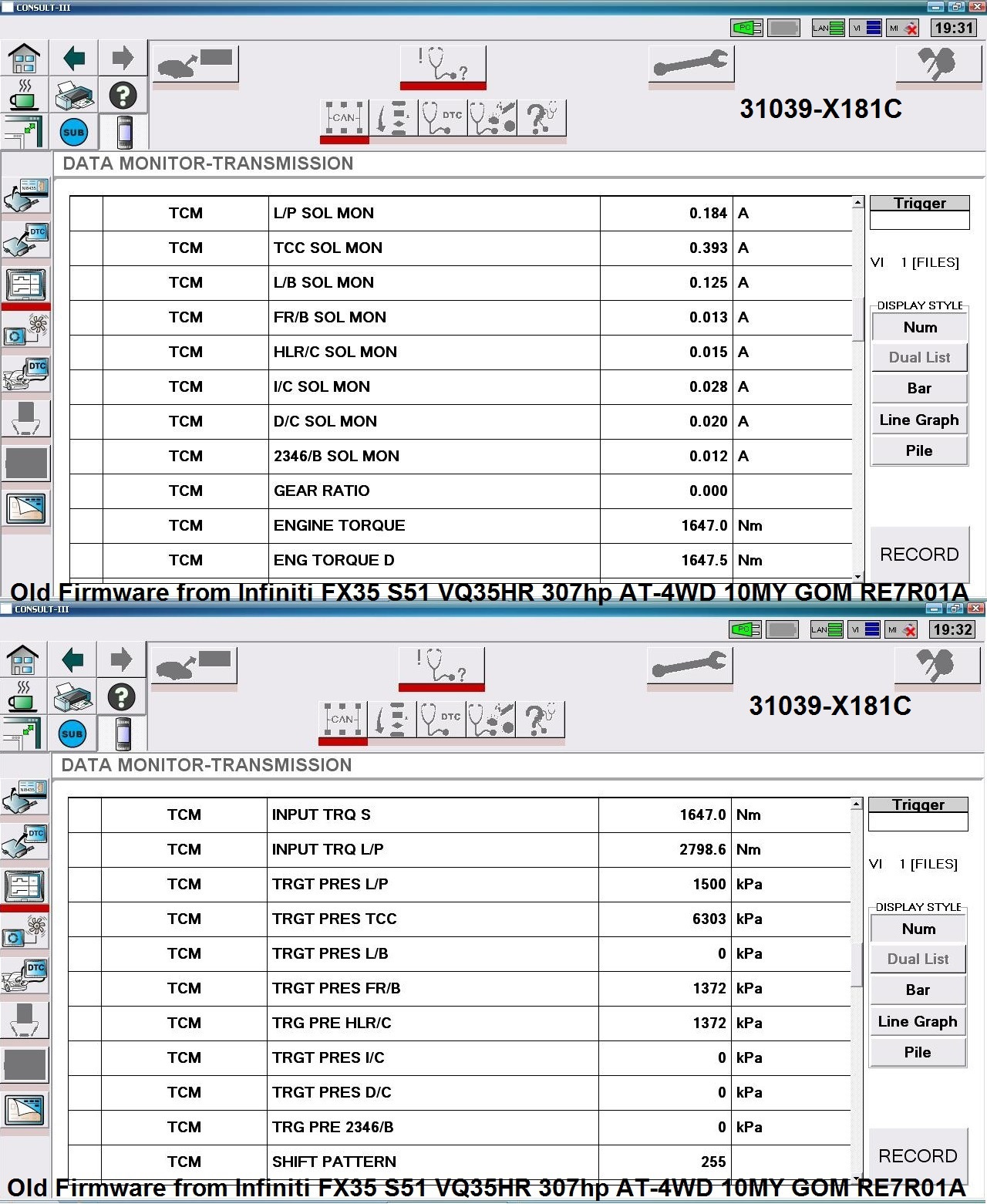Click Dual List button in upper 19:31 window
The width and height of the screenshot is (987, 1204).
tap(920, 357)
